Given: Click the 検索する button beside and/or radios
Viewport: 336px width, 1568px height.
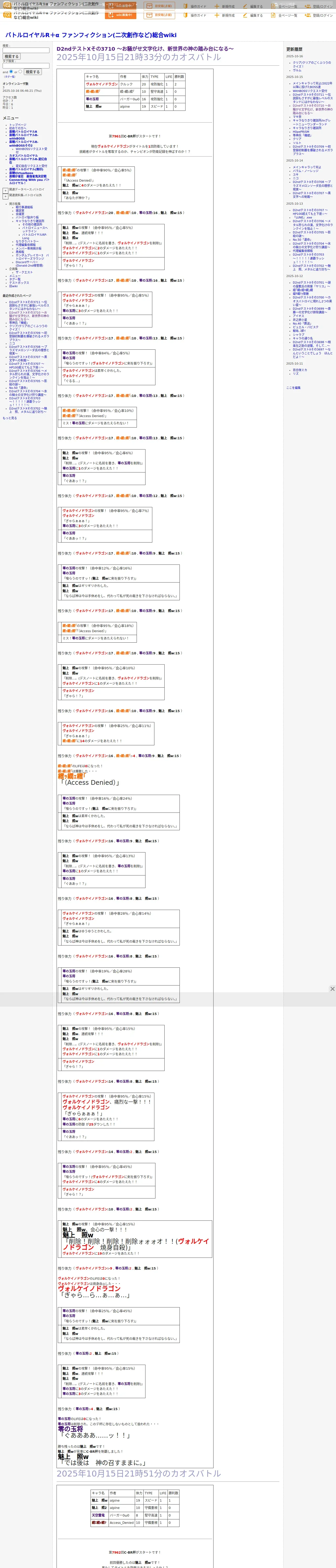Looking at the screenshot, I should [x=32, y=72].
